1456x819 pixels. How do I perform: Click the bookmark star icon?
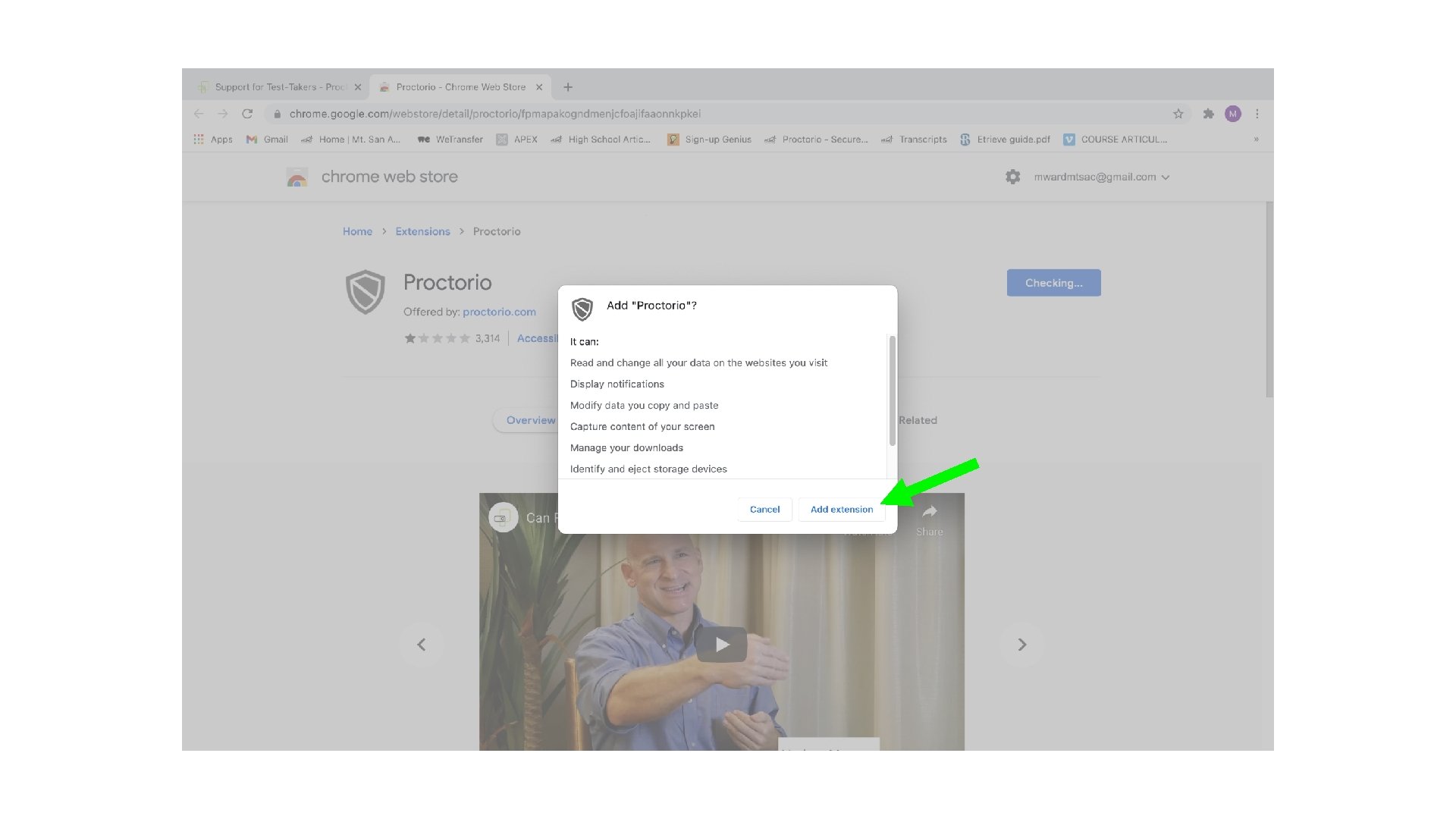coord(1178,114)
